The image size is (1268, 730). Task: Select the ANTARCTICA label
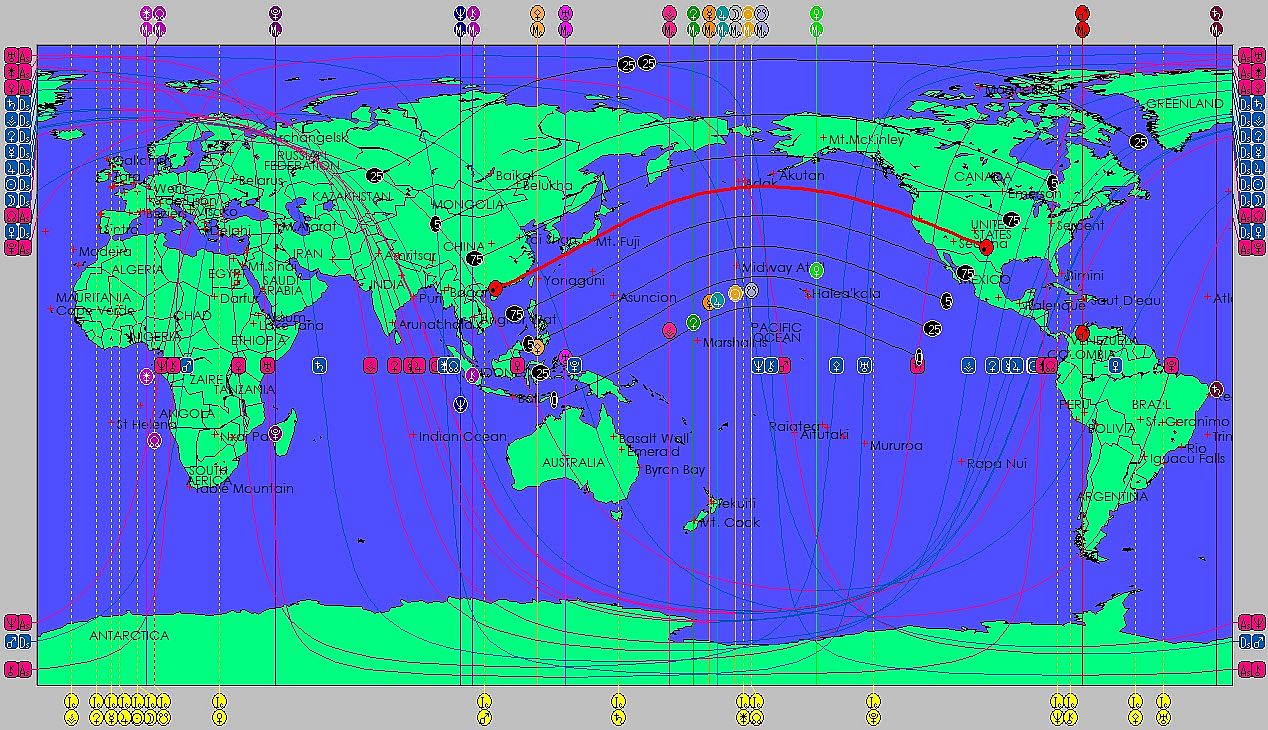(x=129, y=635)
